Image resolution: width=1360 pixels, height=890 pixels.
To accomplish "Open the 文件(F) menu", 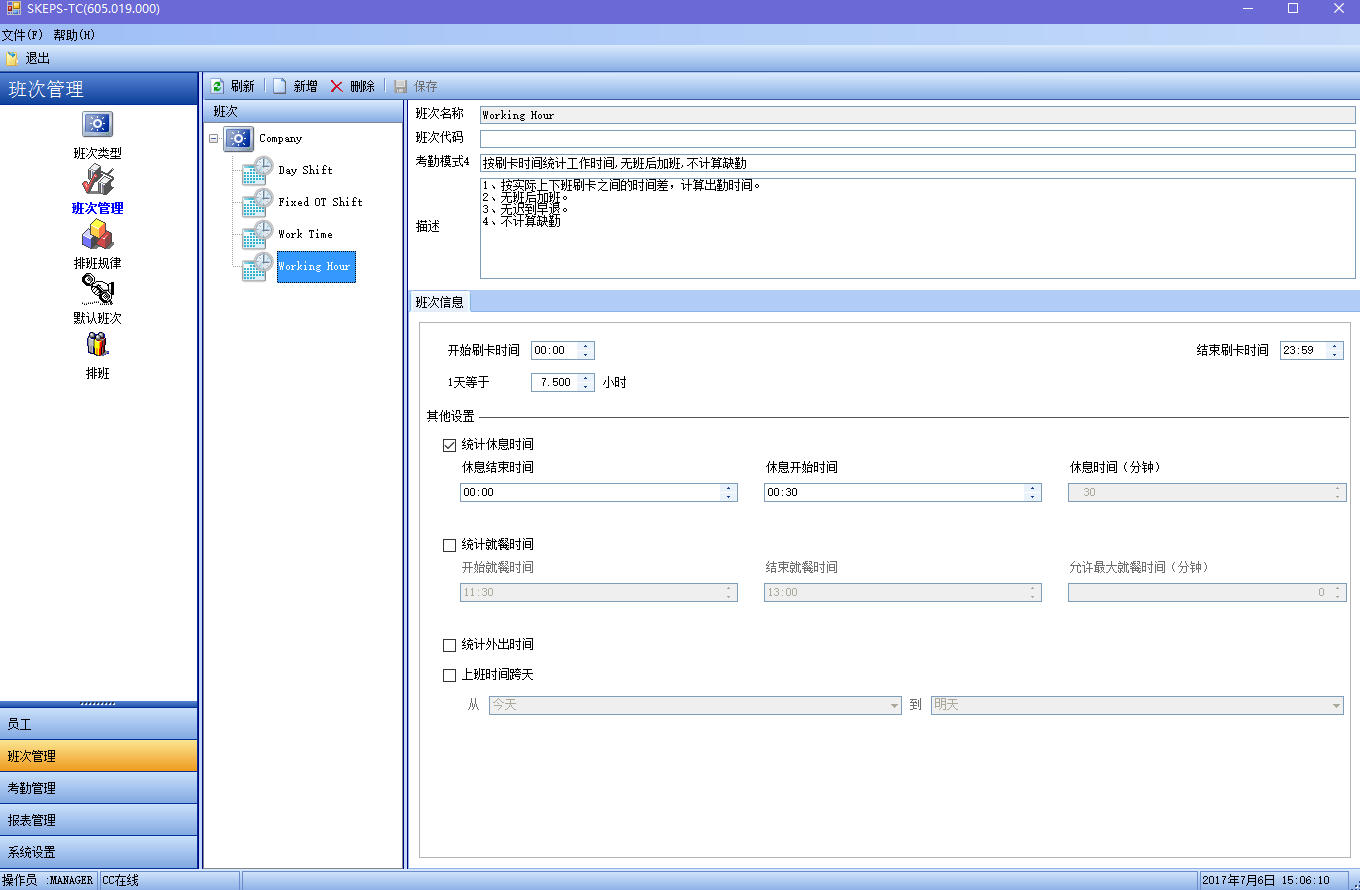I will click(x=22, y=35).
